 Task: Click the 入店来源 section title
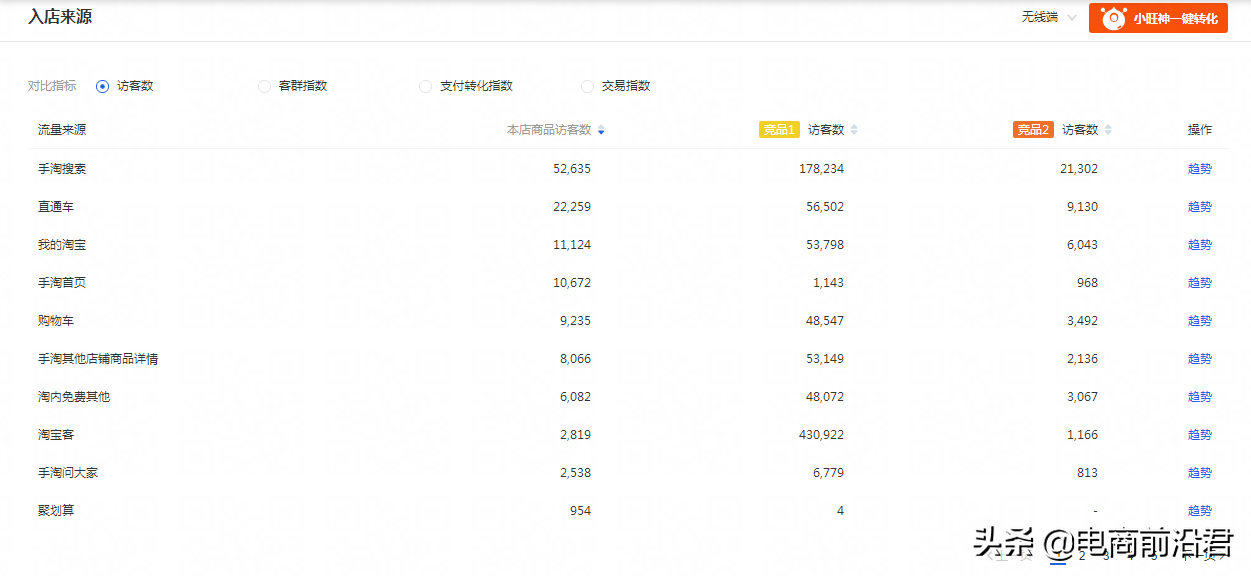pyautogui.click(x=60, y=17)
